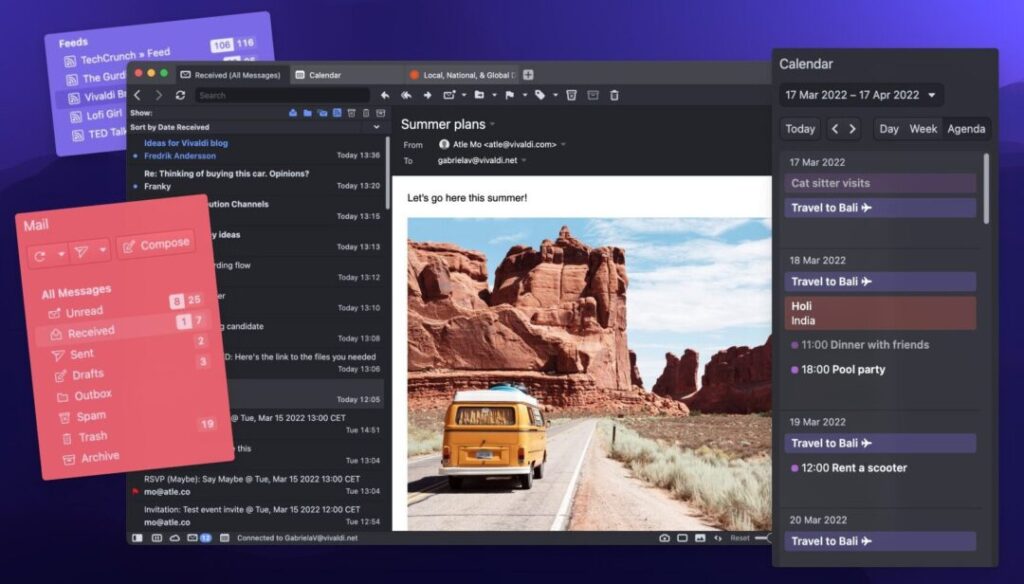Open a new tab with plus icon
Image resolution: width=1024 pixels, height=584 pixels.
coord(528,74)
